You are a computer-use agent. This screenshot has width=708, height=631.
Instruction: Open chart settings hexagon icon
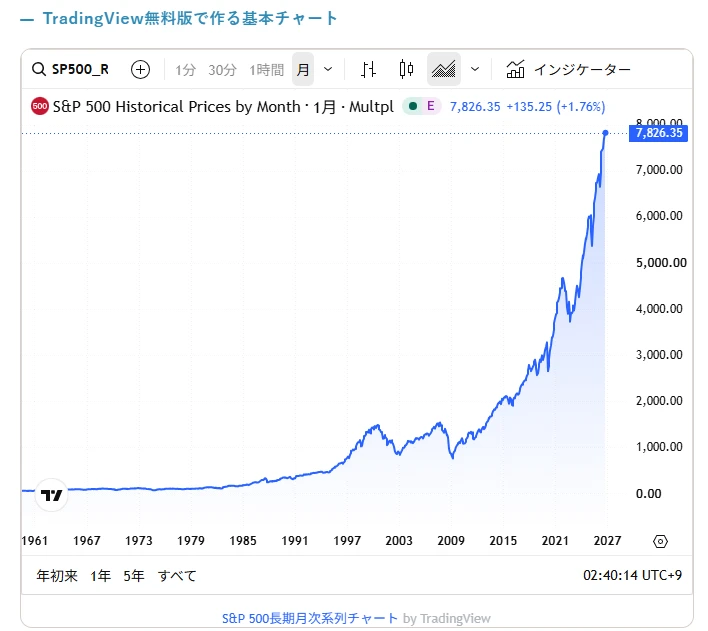[660, 541]
